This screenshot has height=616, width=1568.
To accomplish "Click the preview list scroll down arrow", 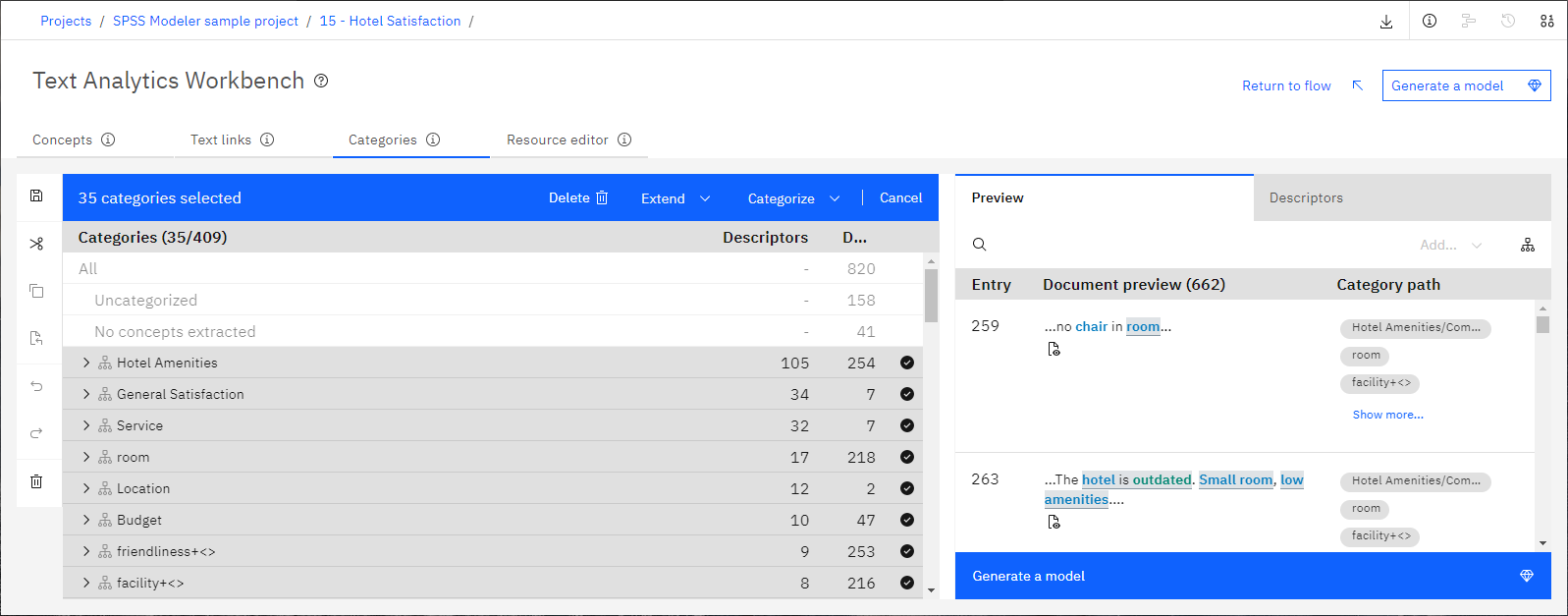I will 1542,542.
